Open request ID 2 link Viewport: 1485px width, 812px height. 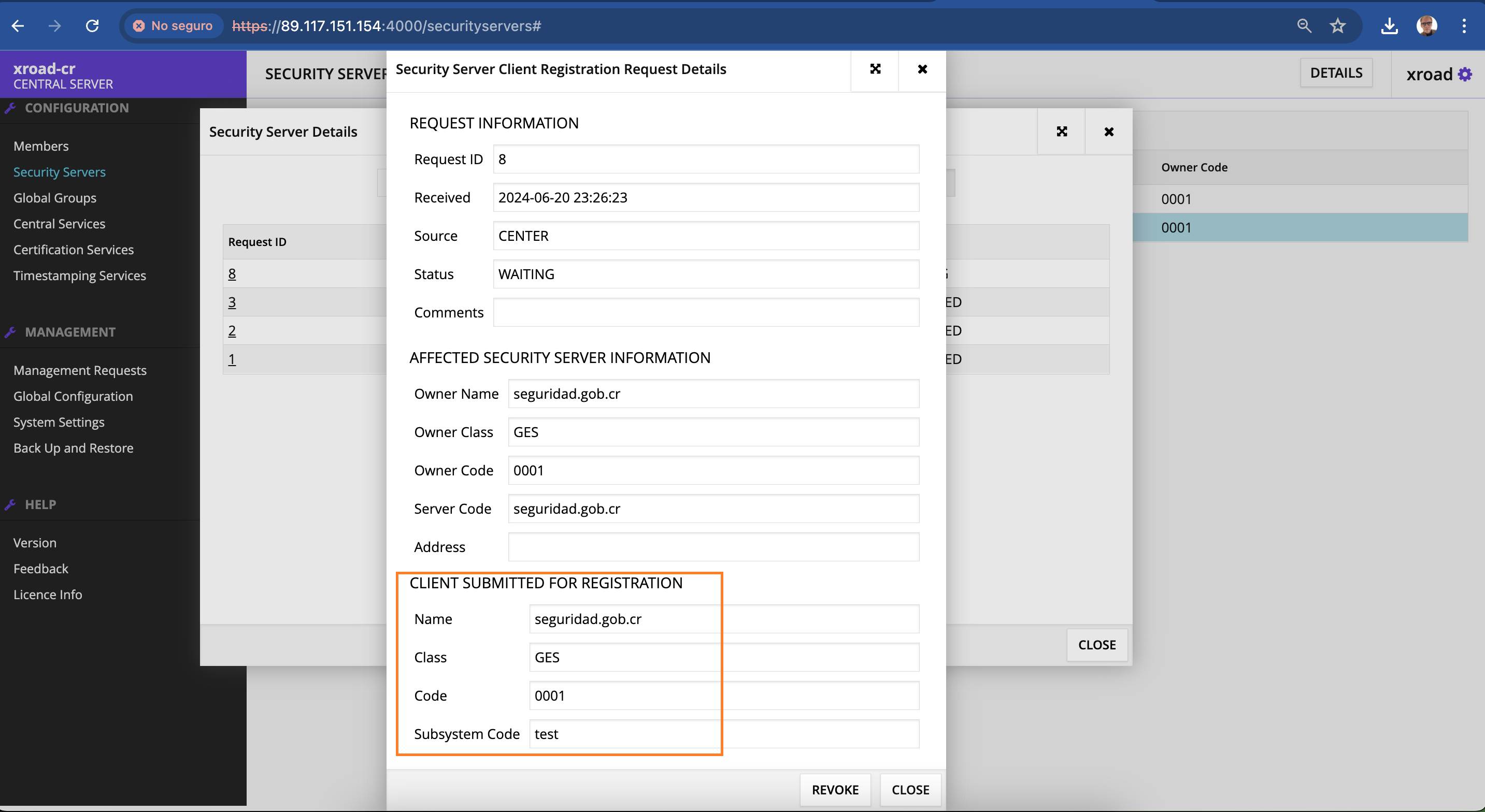232,331
